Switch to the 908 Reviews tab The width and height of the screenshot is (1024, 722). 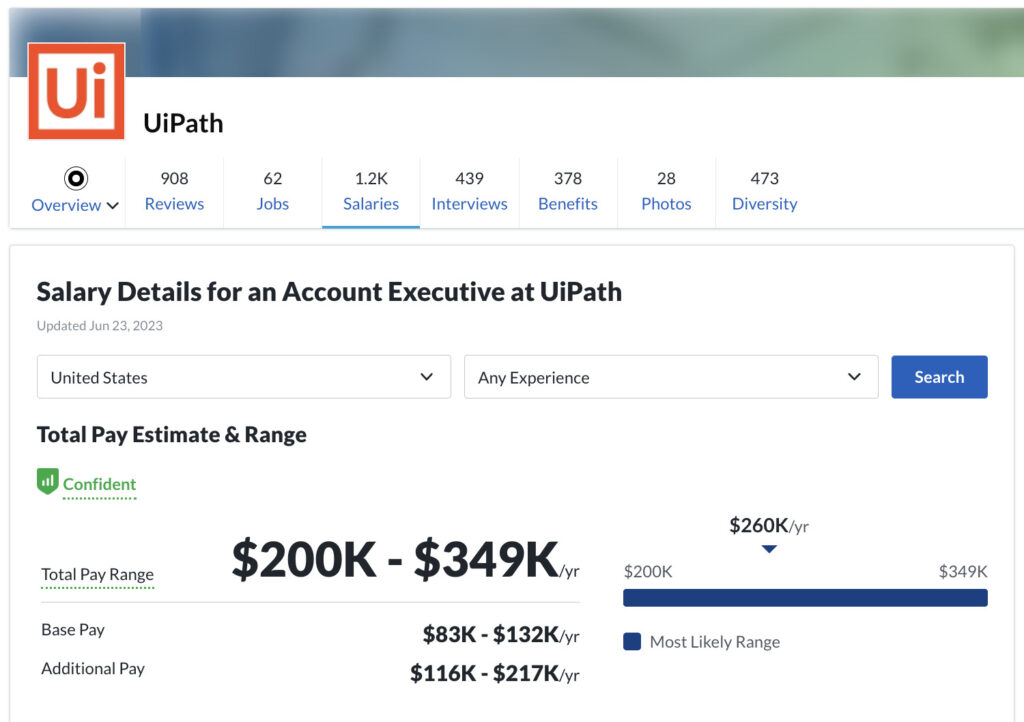174,191
